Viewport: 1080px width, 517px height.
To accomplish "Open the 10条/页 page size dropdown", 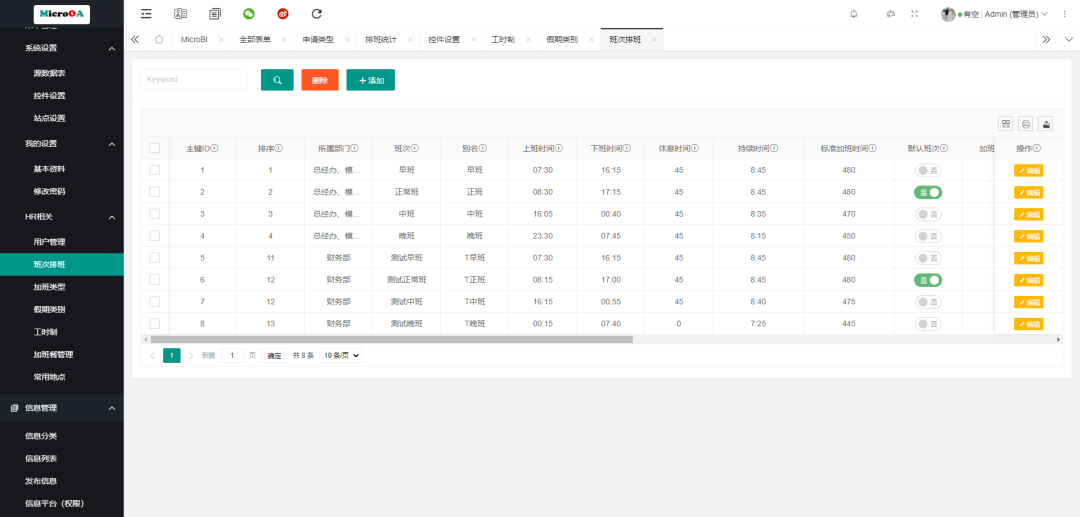I will tap(340, 355).
